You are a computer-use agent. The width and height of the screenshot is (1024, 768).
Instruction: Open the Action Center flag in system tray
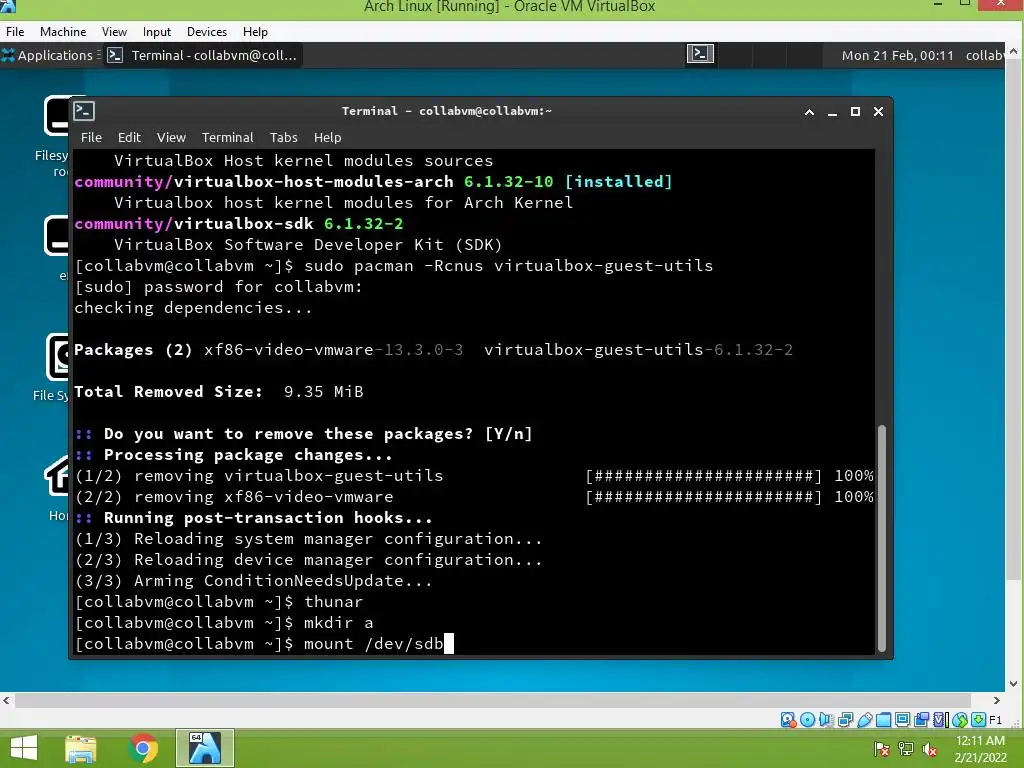[x=881, y=748]
